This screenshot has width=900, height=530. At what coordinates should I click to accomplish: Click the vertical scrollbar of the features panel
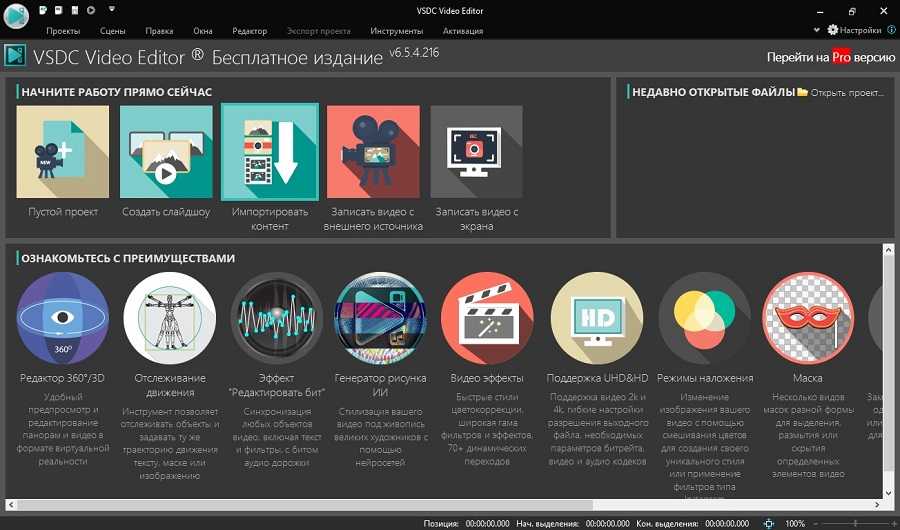[x=888, y=370]
